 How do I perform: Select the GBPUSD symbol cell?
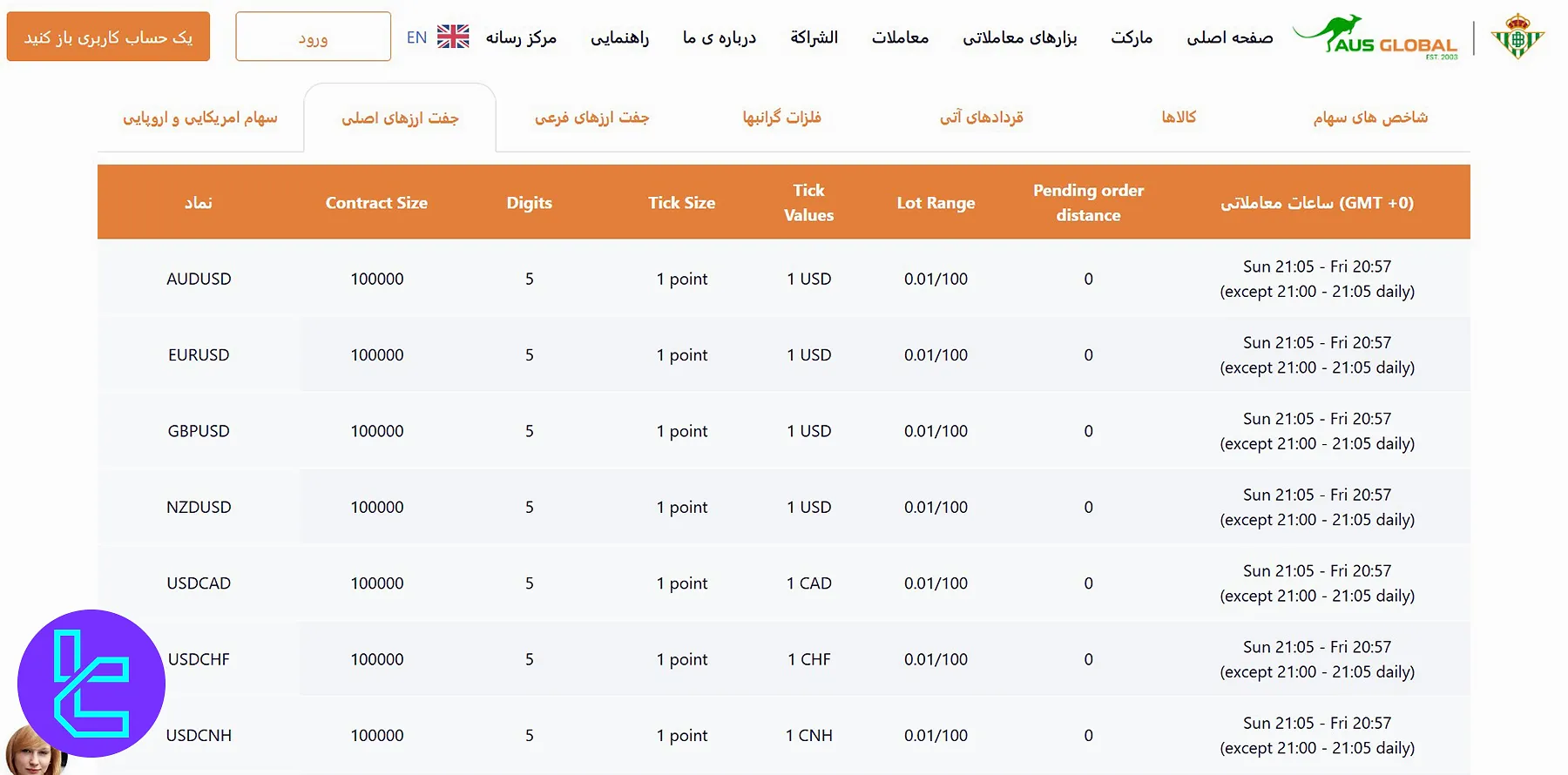[199, 431]
